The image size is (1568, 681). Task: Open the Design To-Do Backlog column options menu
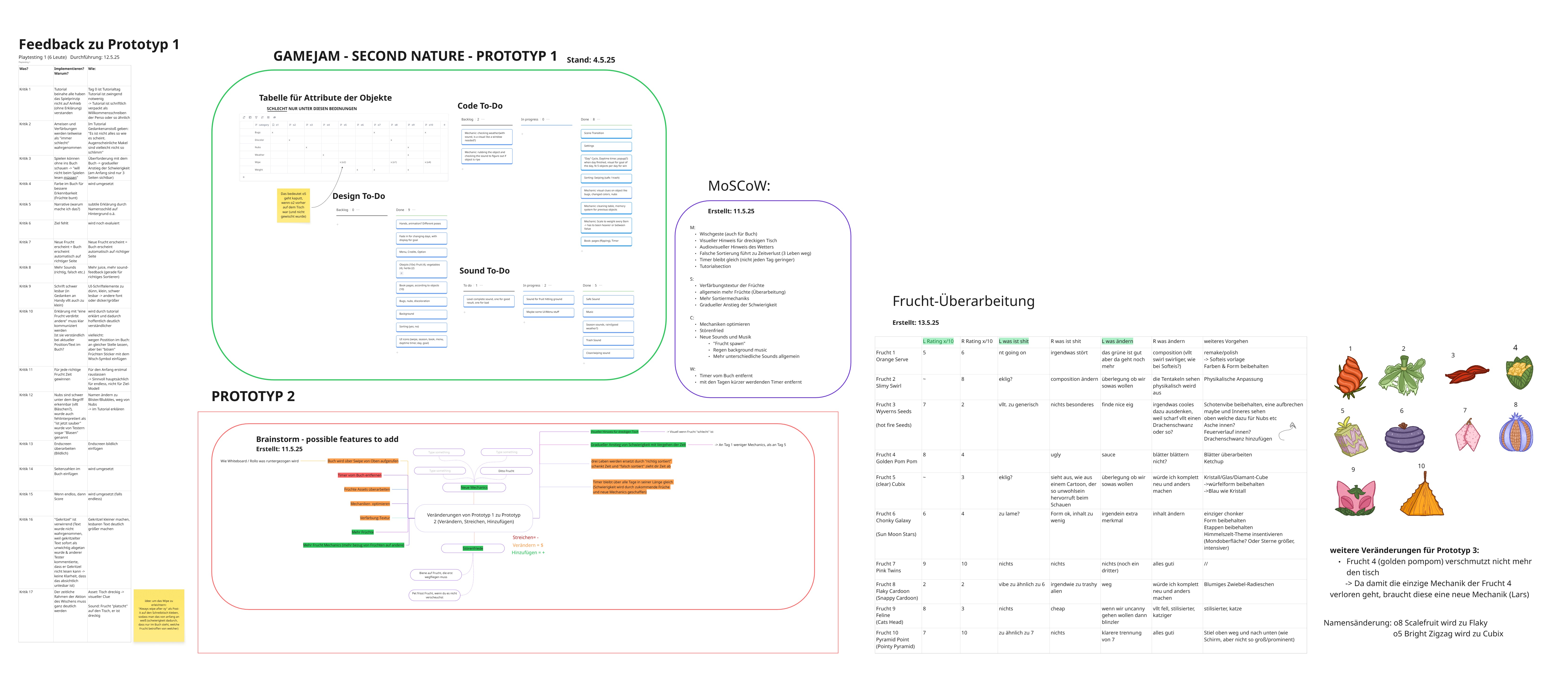358,210
